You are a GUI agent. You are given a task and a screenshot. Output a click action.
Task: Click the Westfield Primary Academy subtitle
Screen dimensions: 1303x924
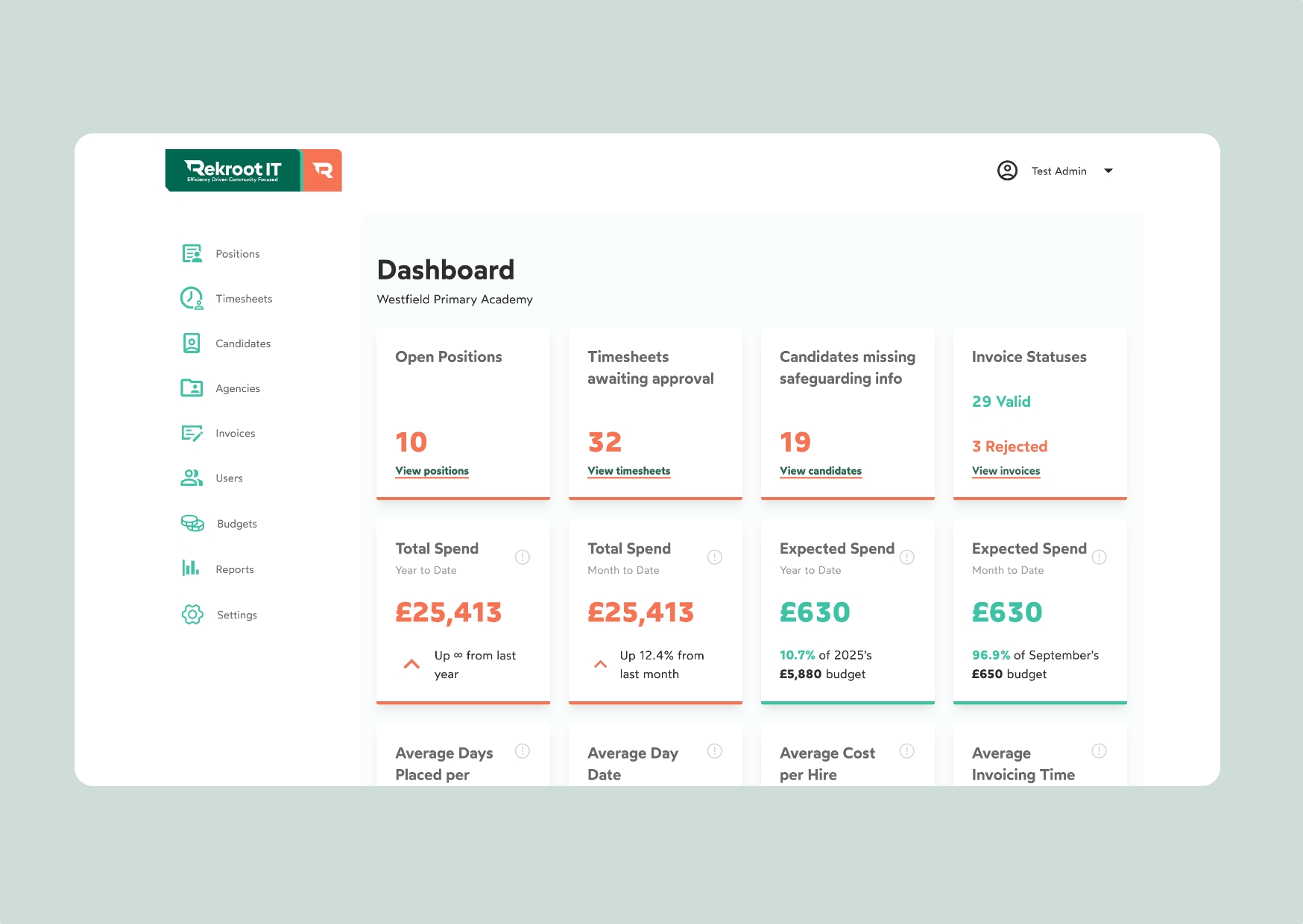pyautogui.click(x=455, y=300)
